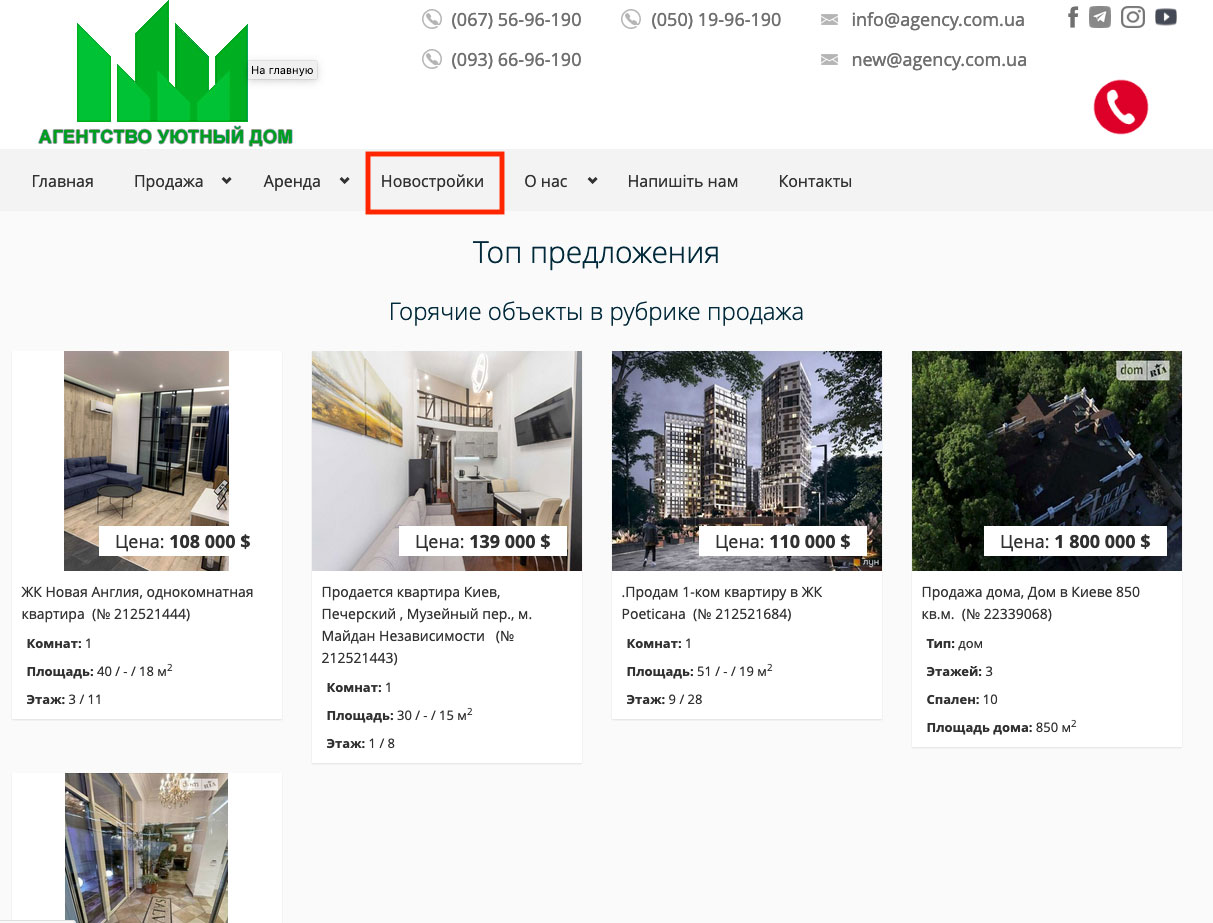Expand the Аренда dropdown arrow
This screenshot has height=923, width=1213.
tap(344, 180)
